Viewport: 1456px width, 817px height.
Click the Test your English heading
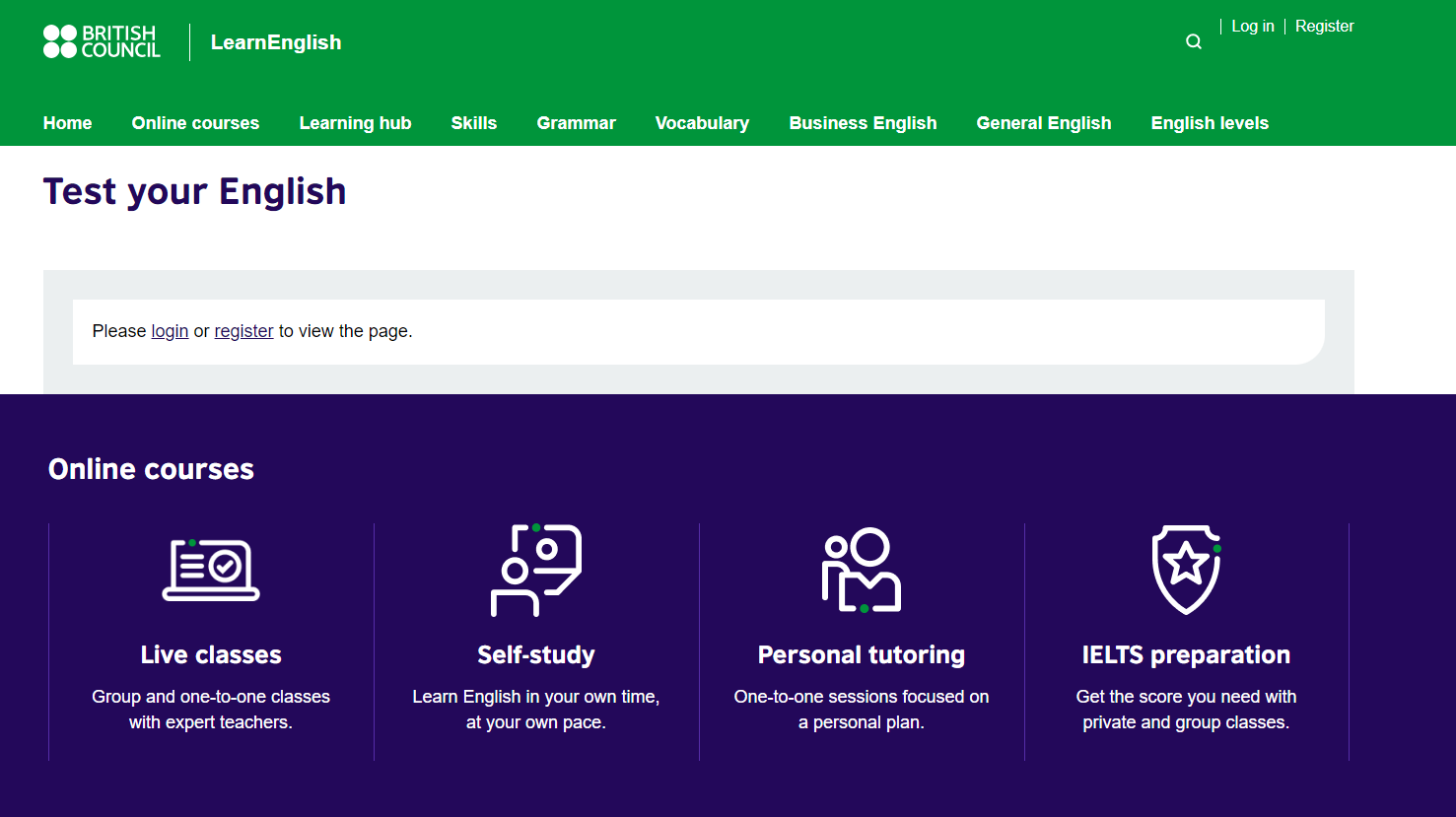point(195,191)
